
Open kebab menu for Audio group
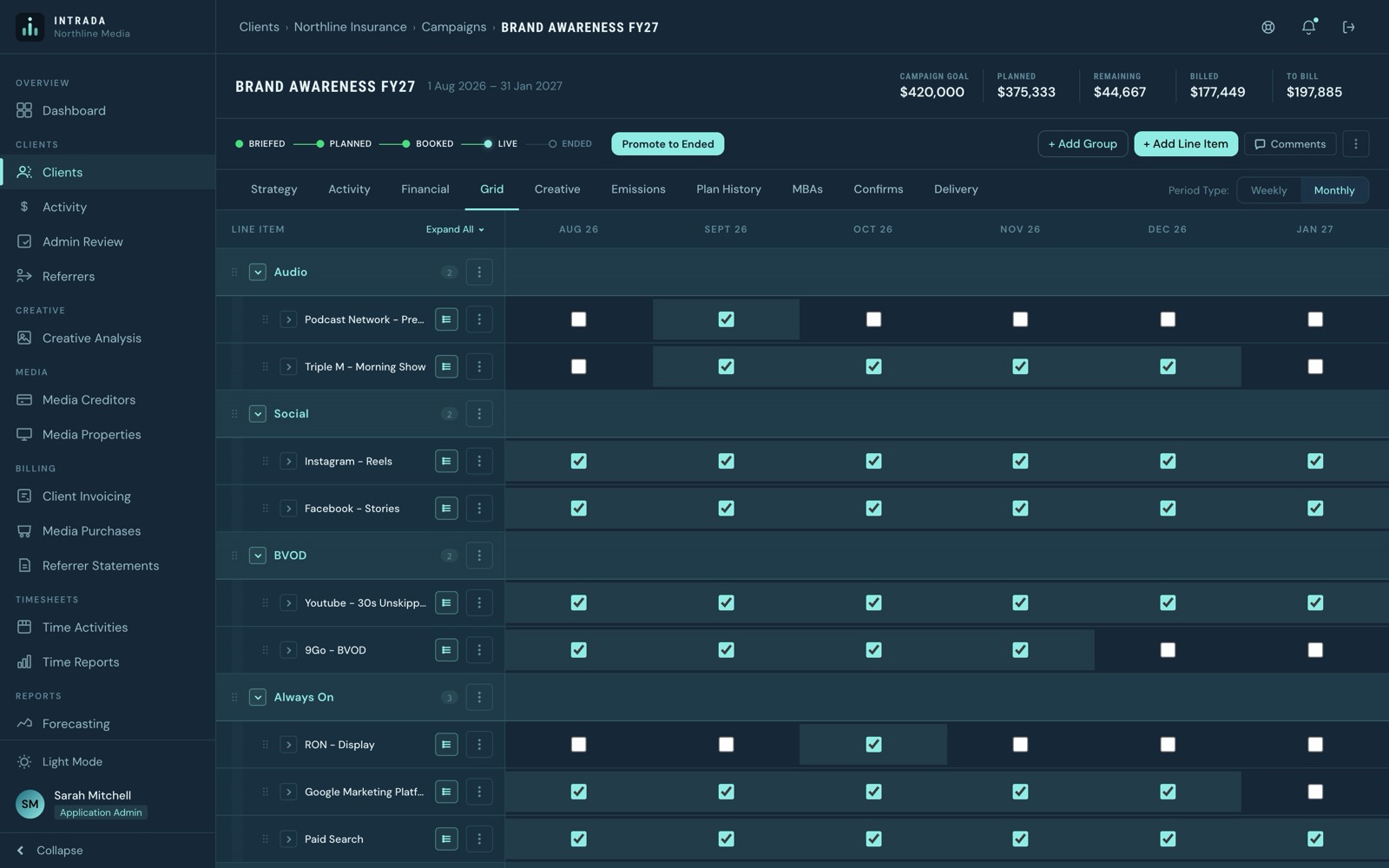[479, 272]
